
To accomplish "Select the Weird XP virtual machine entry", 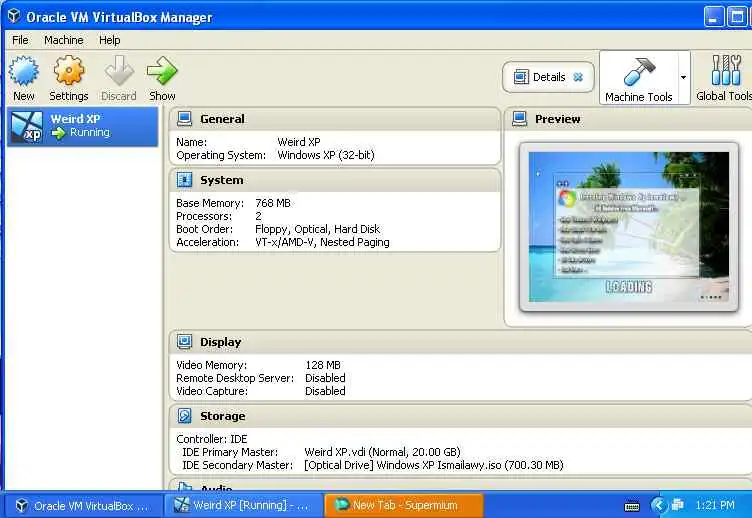I will [x=82, y=126].
